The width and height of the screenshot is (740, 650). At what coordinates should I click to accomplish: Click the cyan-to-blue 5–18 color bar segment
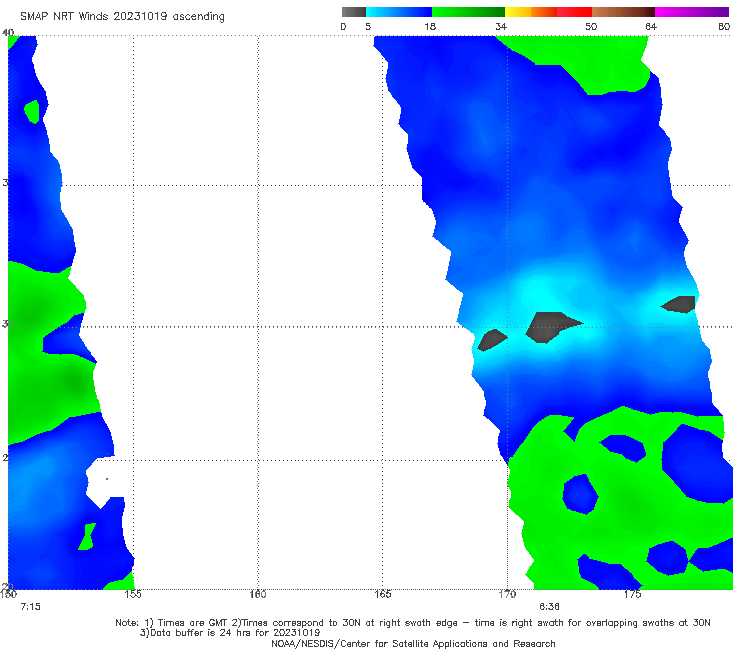click(x=399, y=12)
